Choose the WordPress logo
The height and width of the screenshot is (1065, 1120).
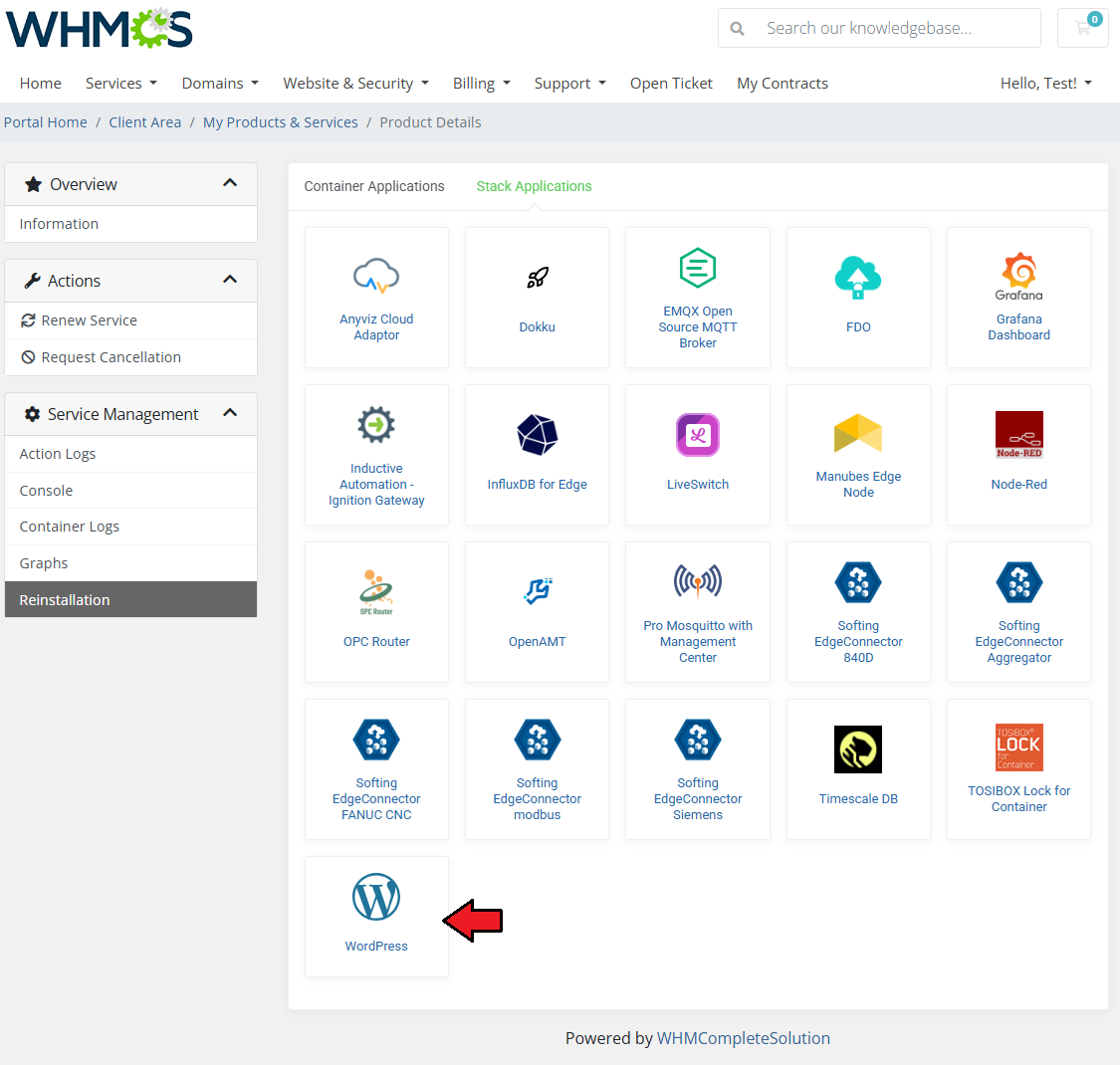pyautogui.click(x=375, y=897)
